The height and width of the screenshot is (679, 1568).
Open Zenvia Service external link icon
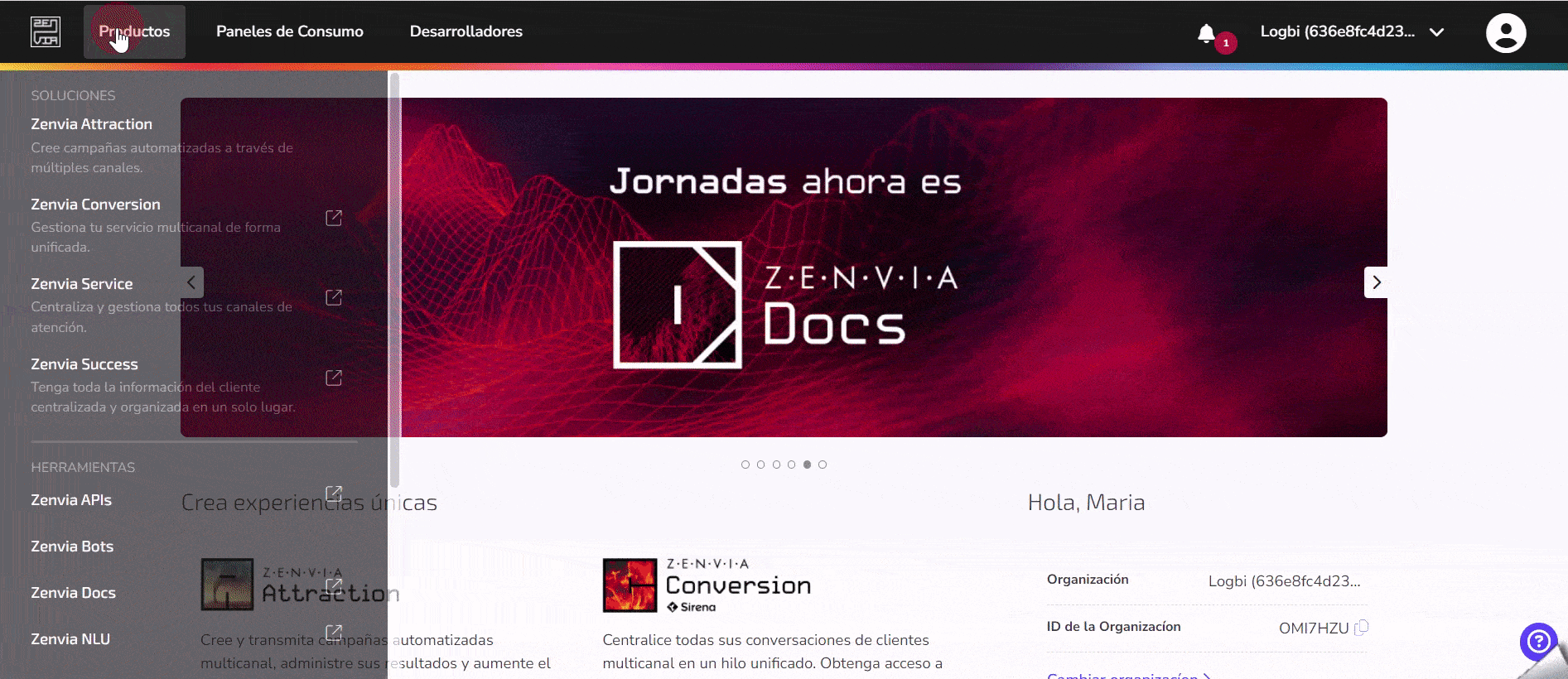(334, 297)
